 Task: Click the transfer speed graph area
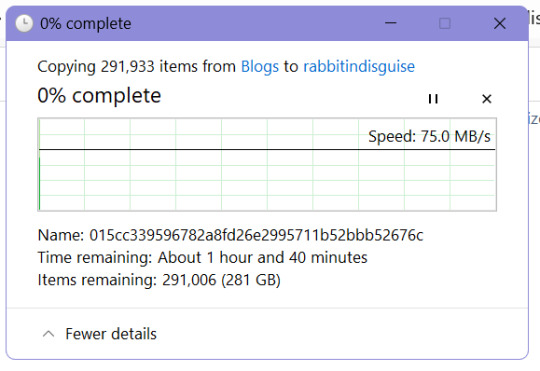point(267,164)
